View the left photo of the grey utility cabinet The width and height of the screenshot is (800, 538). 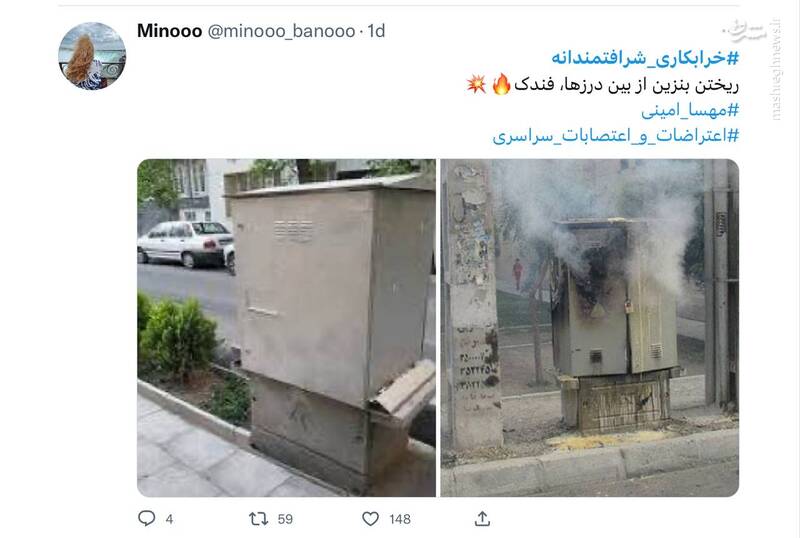tap(286, 328)
